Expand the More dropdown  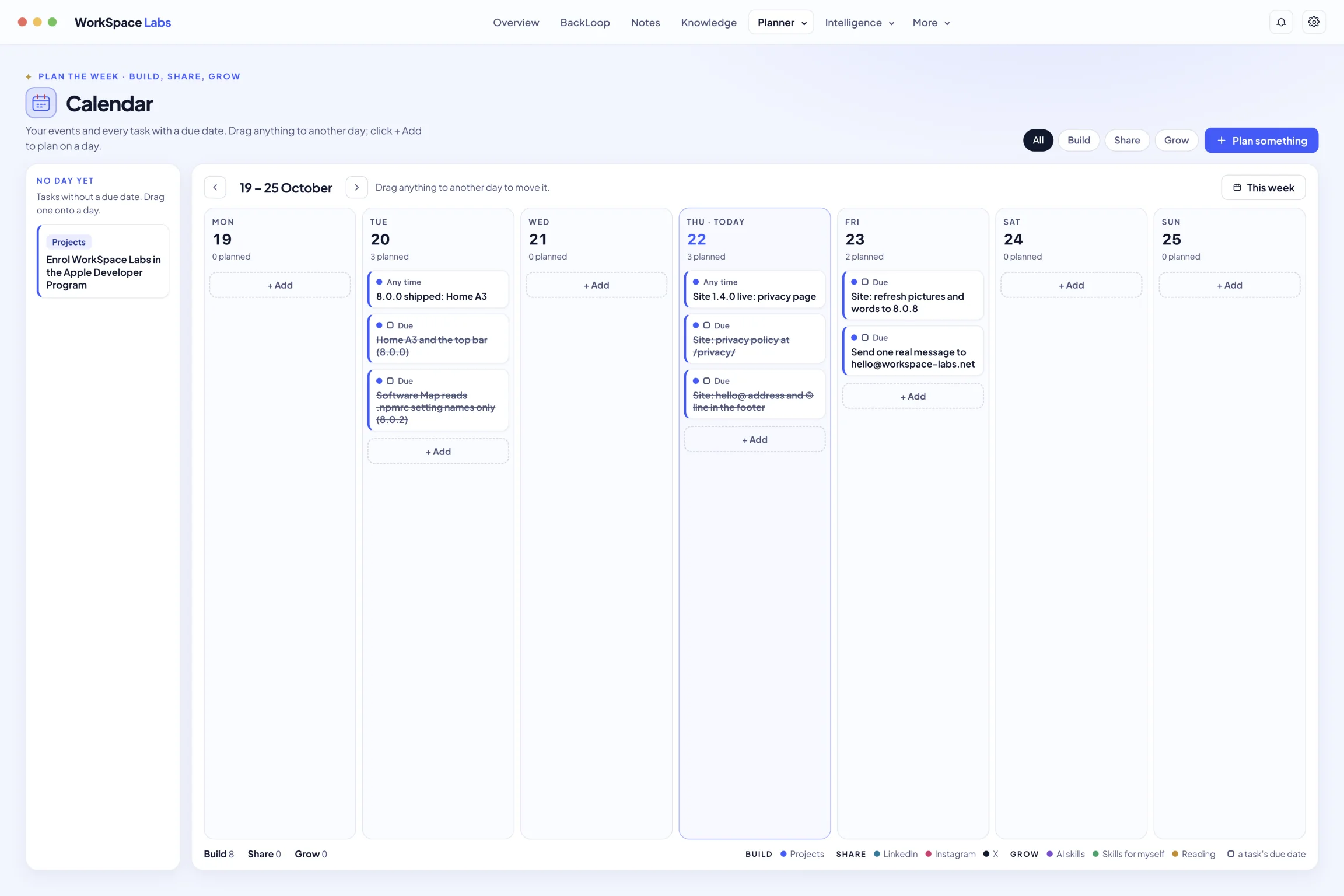931,22
